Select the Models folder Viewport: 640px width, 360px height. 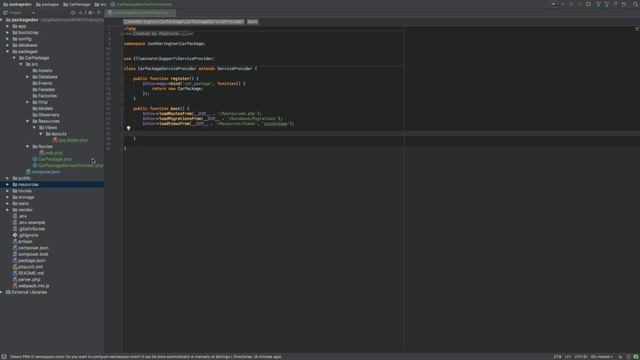(43, 109)
